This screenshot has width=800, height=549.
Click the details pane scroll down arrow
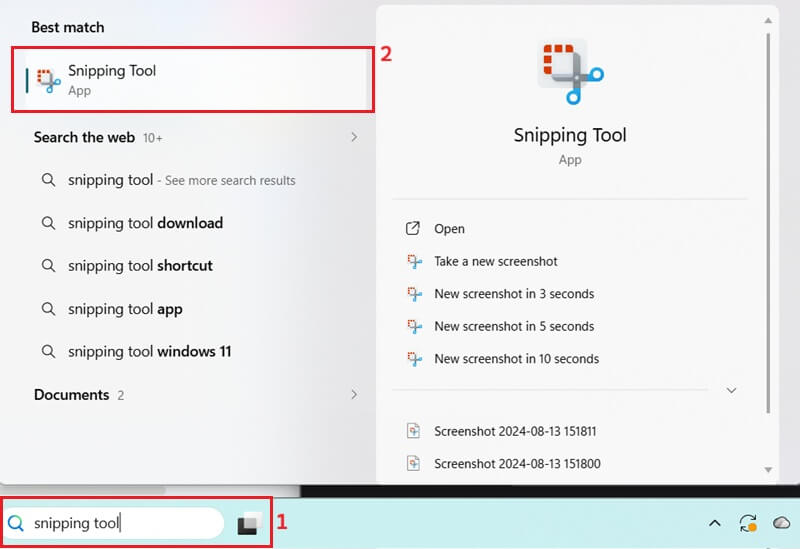(768, 470)
